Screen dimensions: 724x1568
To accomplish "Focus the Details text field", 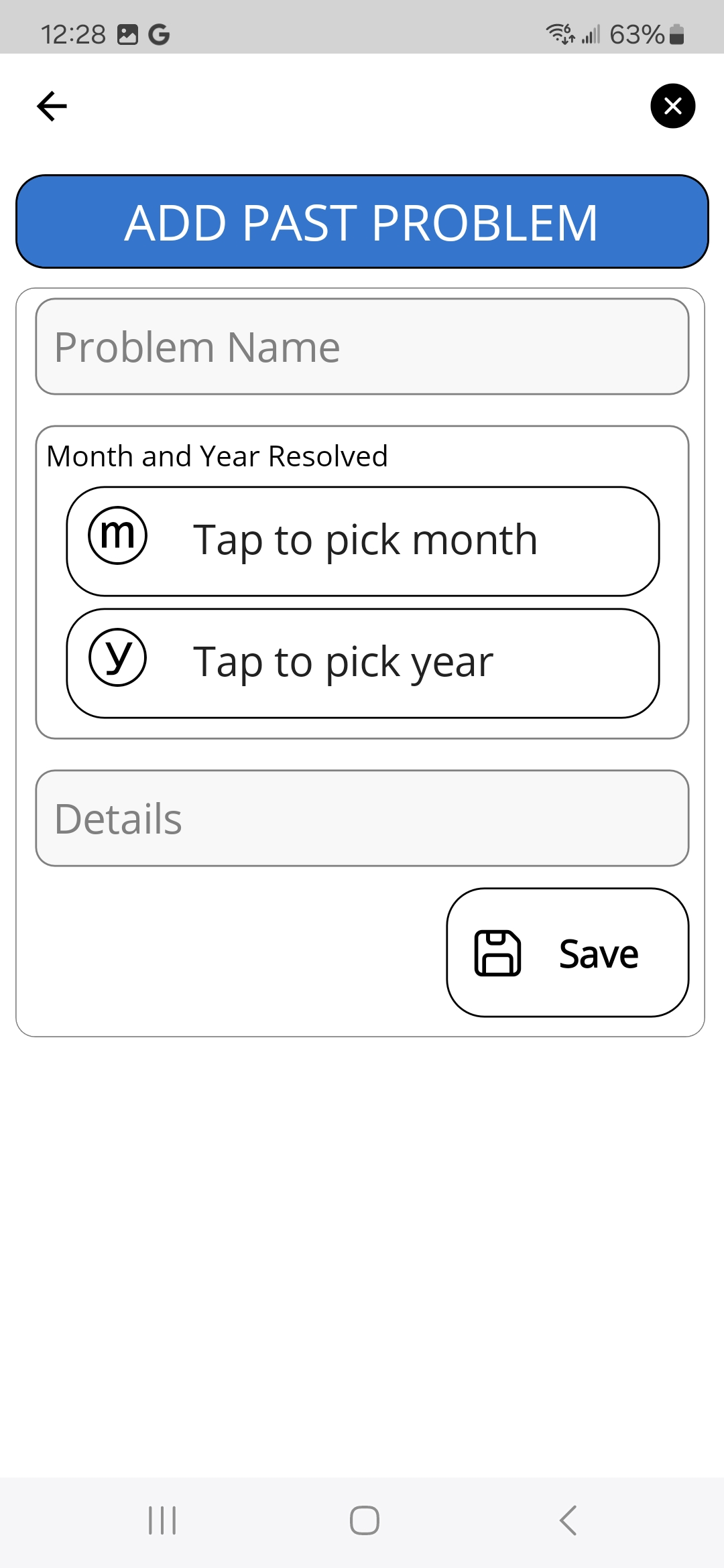I will pos(362,818).
